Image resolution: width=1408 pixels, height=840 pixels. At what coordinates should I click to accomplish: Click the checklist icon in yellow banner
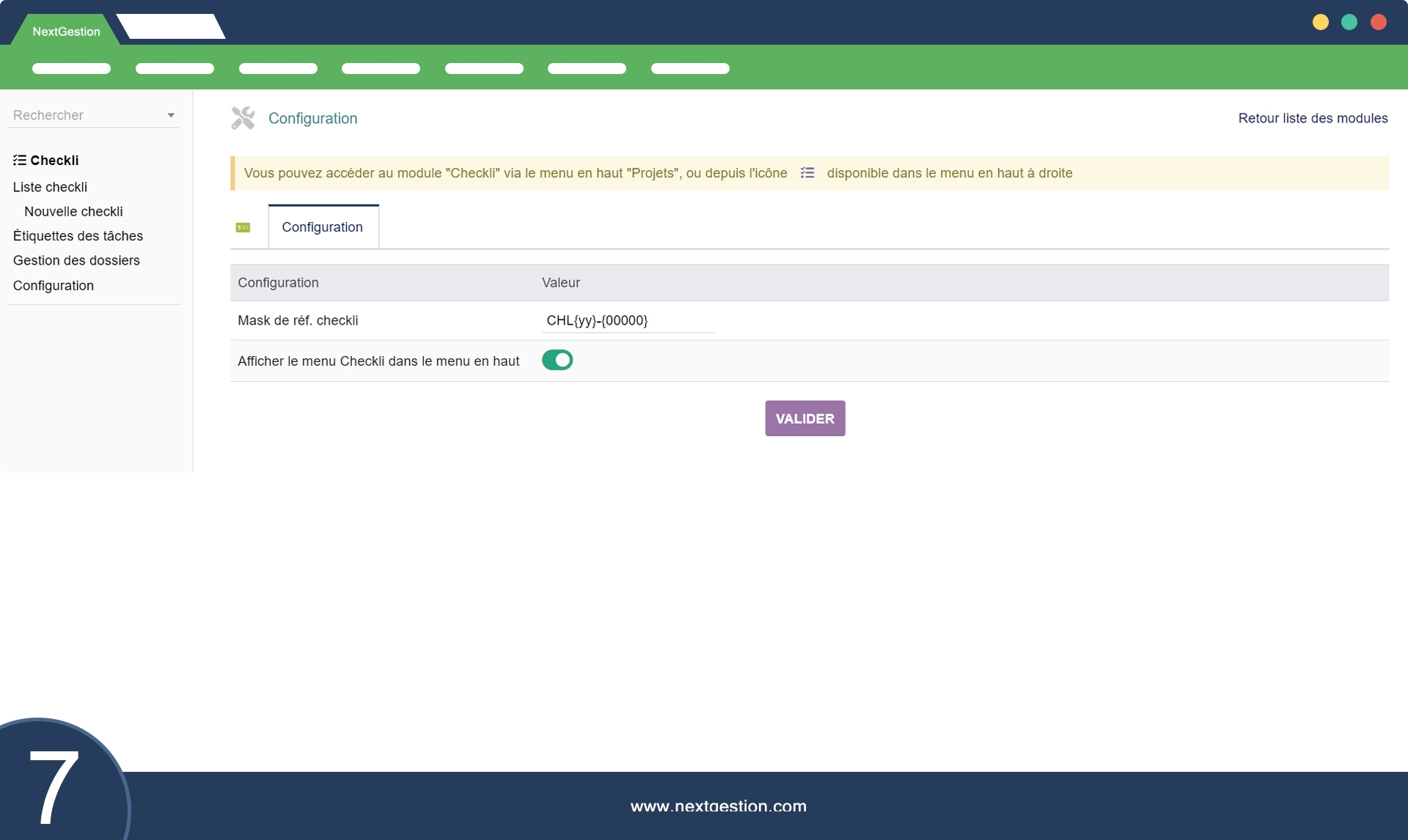coord(807,173)
